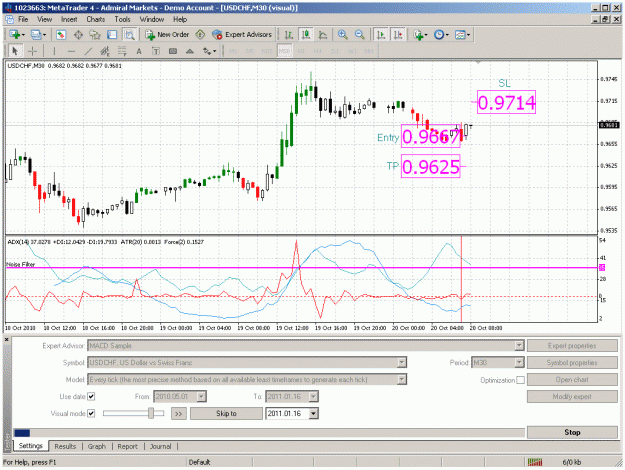The height and width of the screenshot is (470, 625).
Task: Toggle the Use date checkbox
Action: 91,397
